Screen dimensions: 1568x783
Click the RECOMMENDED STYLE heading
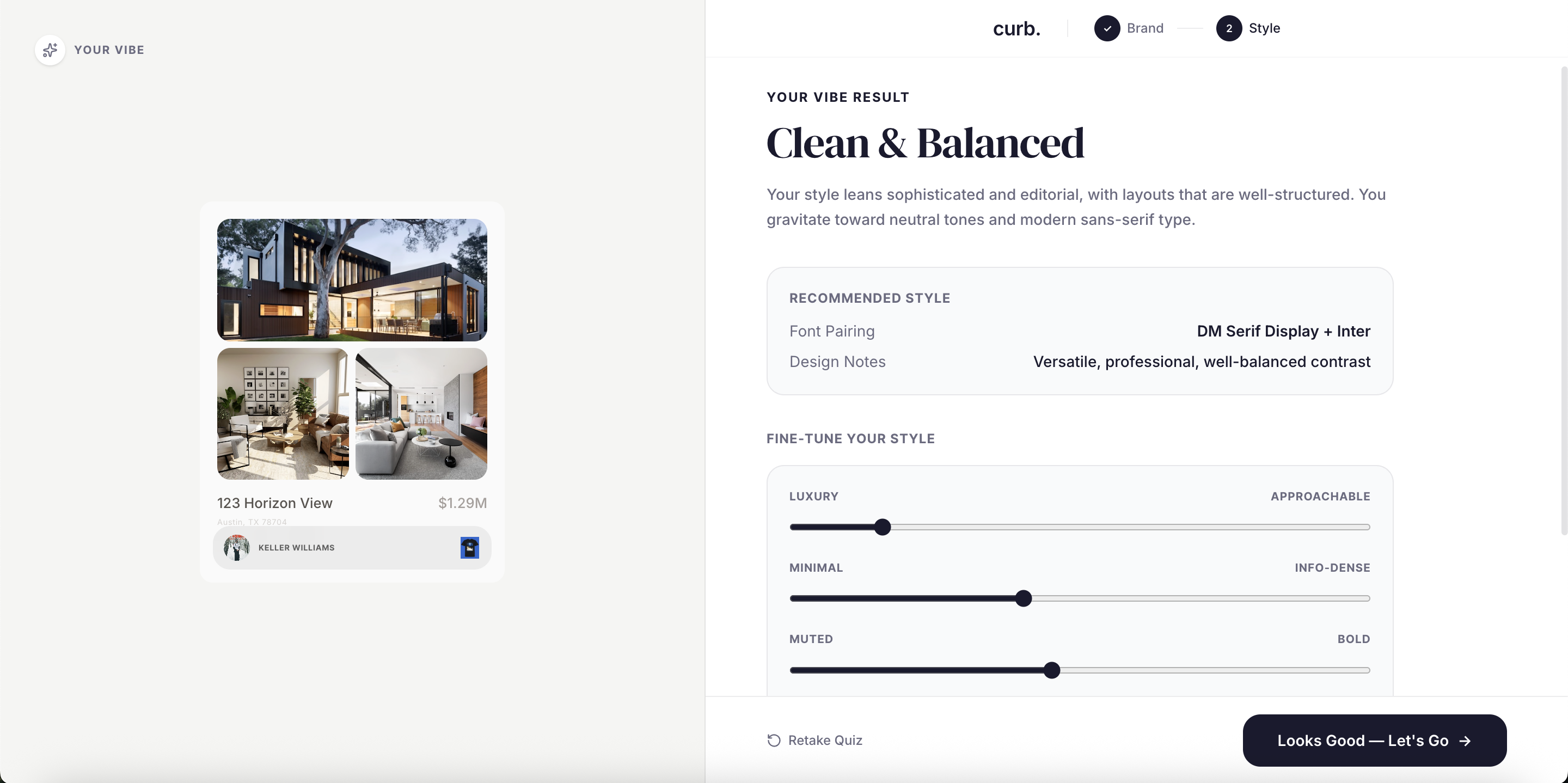[869, 298]
